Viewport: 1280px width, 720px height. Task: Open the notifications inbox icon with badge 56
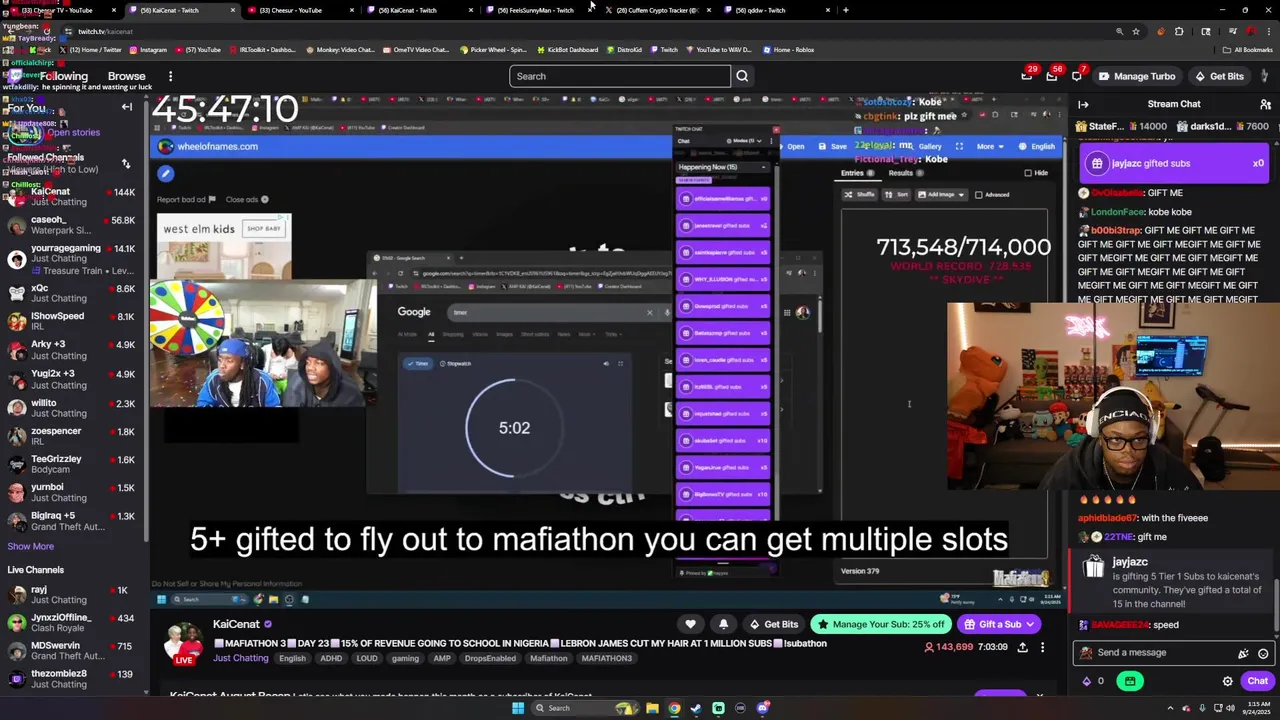pos(1052,76)
